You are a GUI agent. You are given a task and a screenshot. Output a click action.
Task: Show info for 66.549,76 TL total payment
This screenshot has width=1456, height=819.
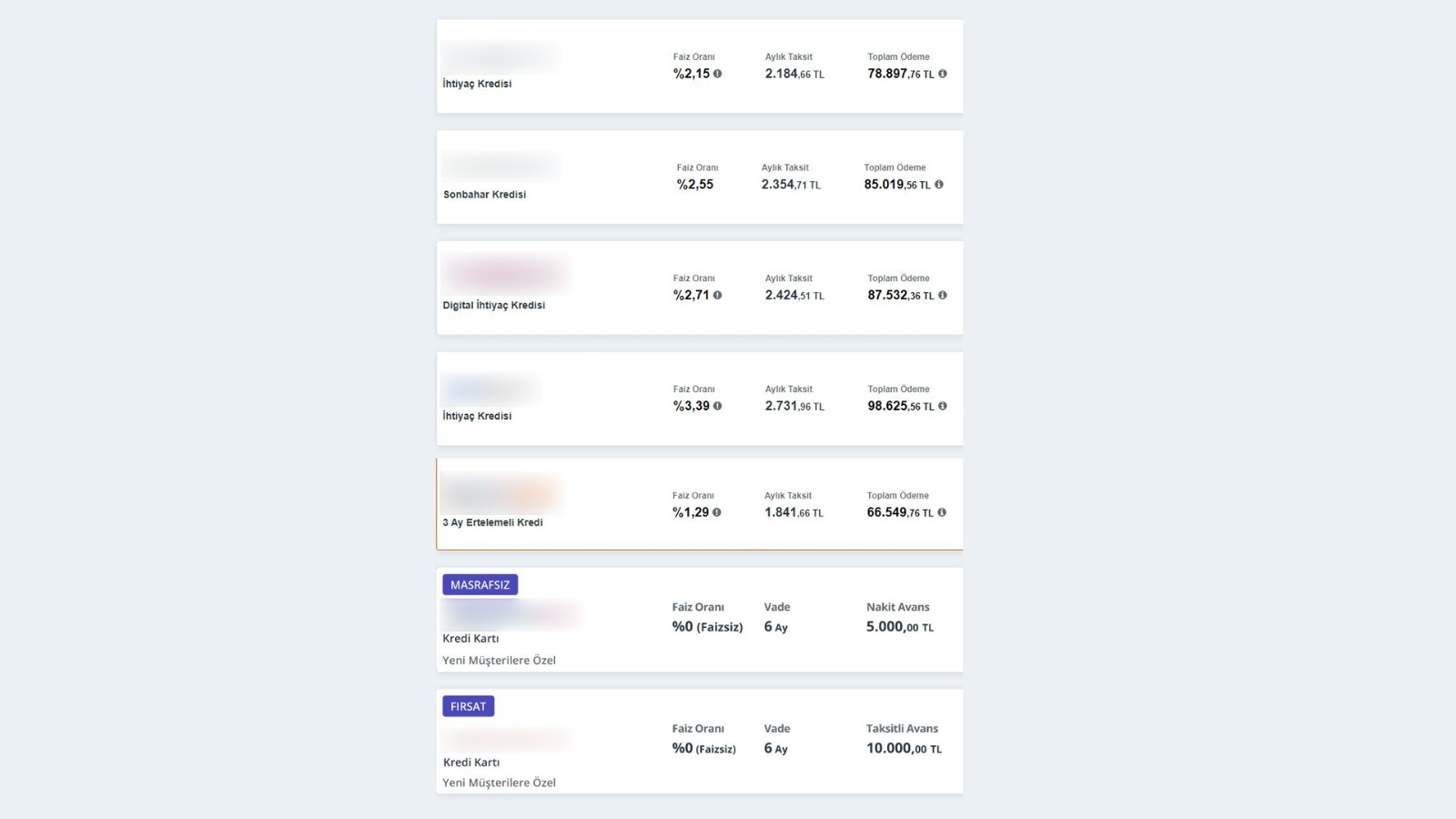[942, 512]
